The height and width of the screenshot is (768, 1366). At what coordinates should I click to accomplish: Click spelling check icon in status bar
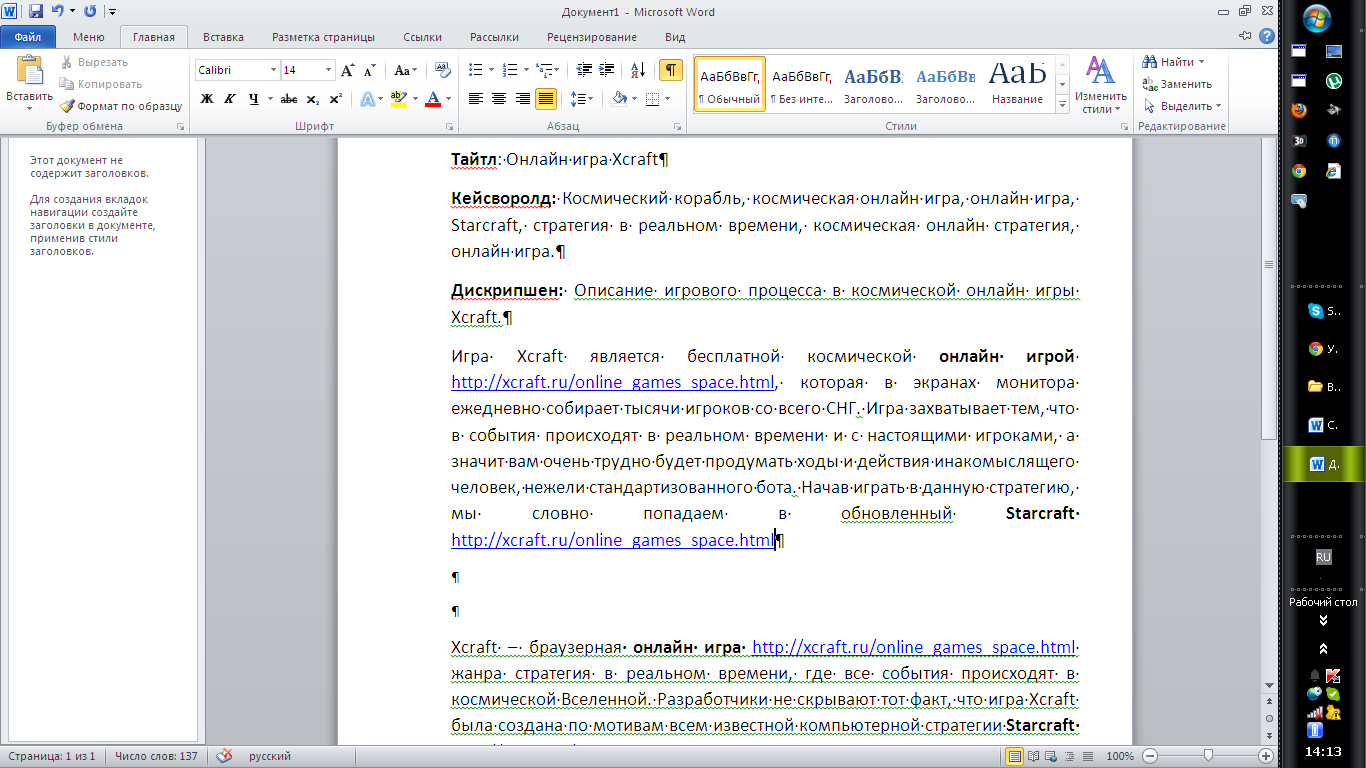pos(225,756)
